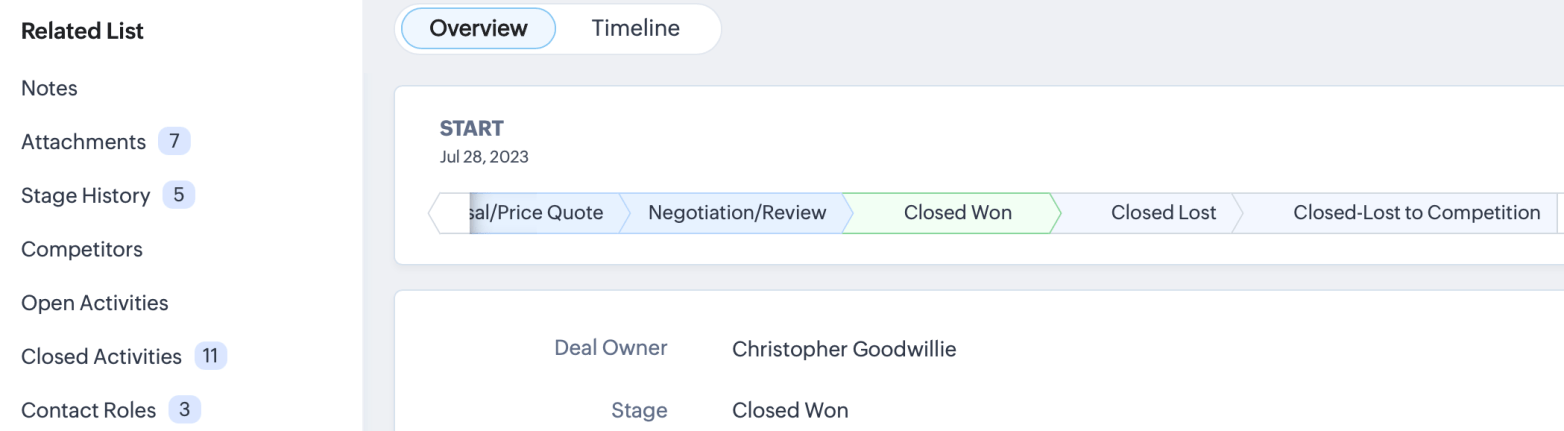Click the Deal Owner value Christopher Goodwillie
Screen dimensions: 1564x431
click(844, 349)
